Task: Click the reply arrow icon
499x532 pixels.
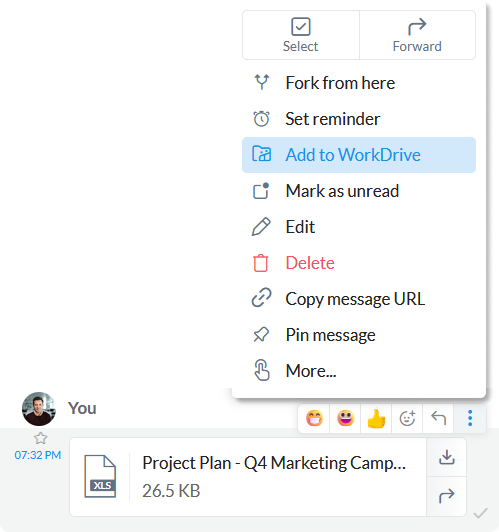Action: [438, 418]
